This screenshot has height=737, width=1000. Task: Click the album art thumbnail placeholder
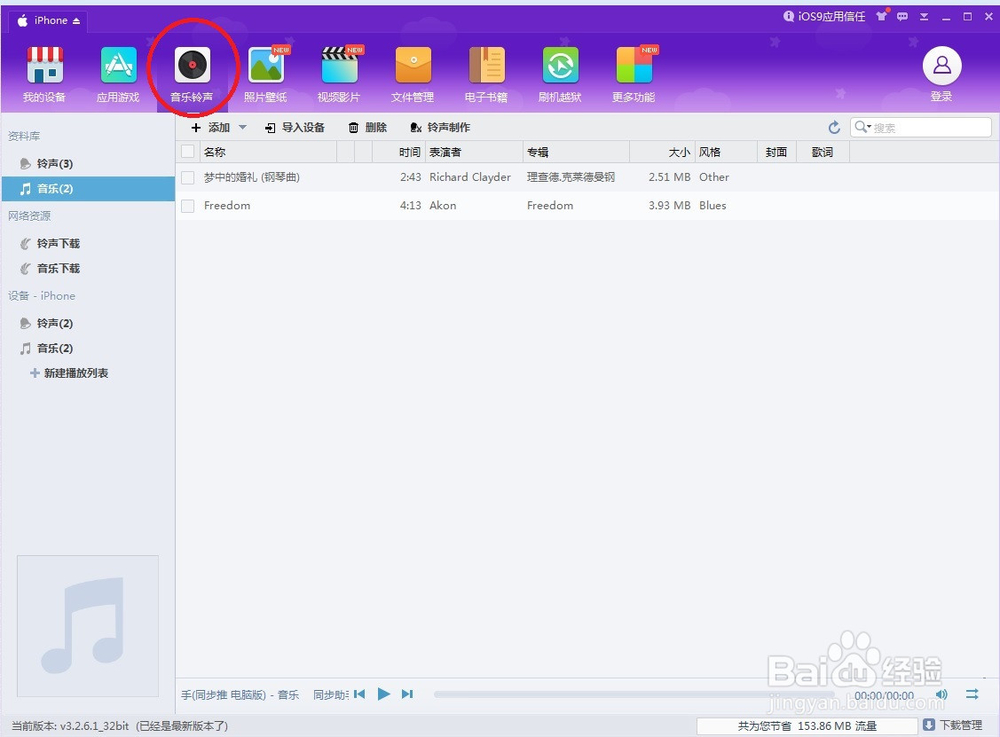[87, 626]
